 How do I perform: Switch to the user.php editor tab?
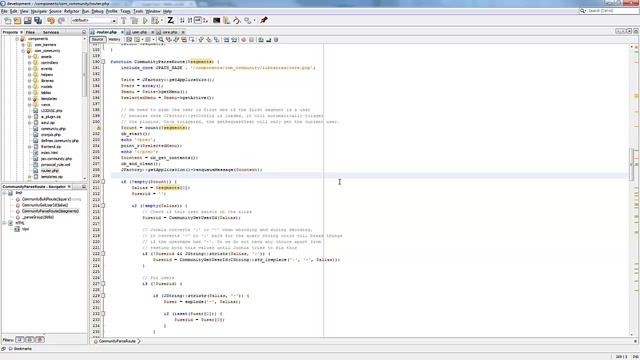(x=139, y=32)
